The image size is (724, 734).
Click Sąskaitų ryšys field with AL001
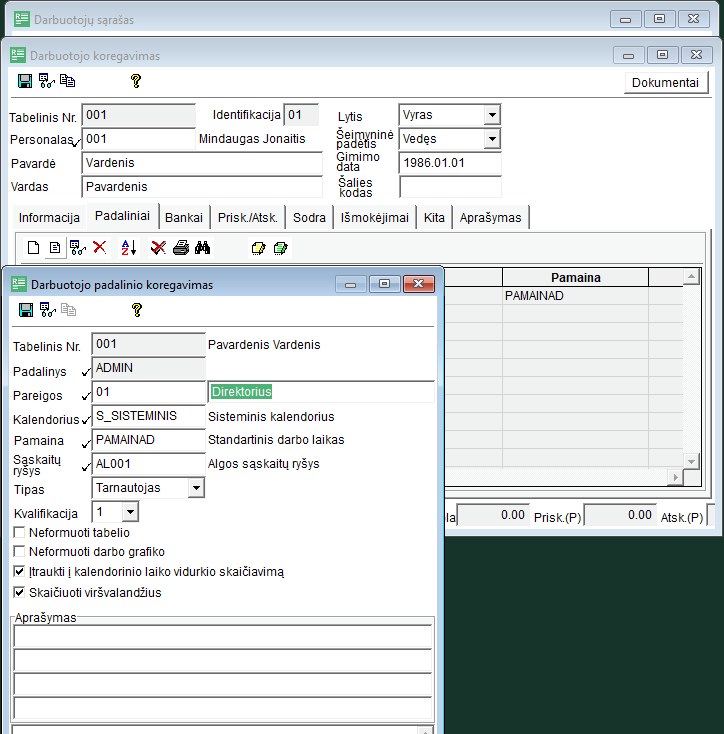[x=148, y=464]
